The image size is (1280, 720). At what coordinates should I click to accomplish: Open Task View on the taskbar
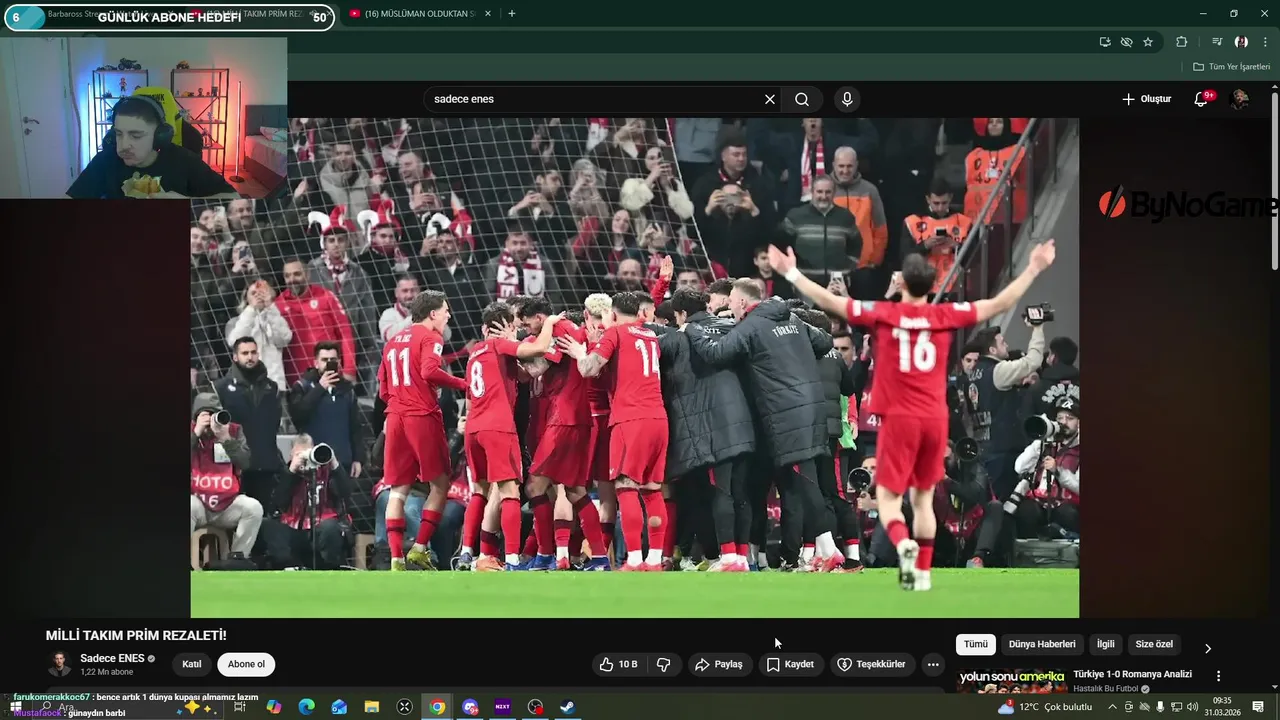(240, 707)
